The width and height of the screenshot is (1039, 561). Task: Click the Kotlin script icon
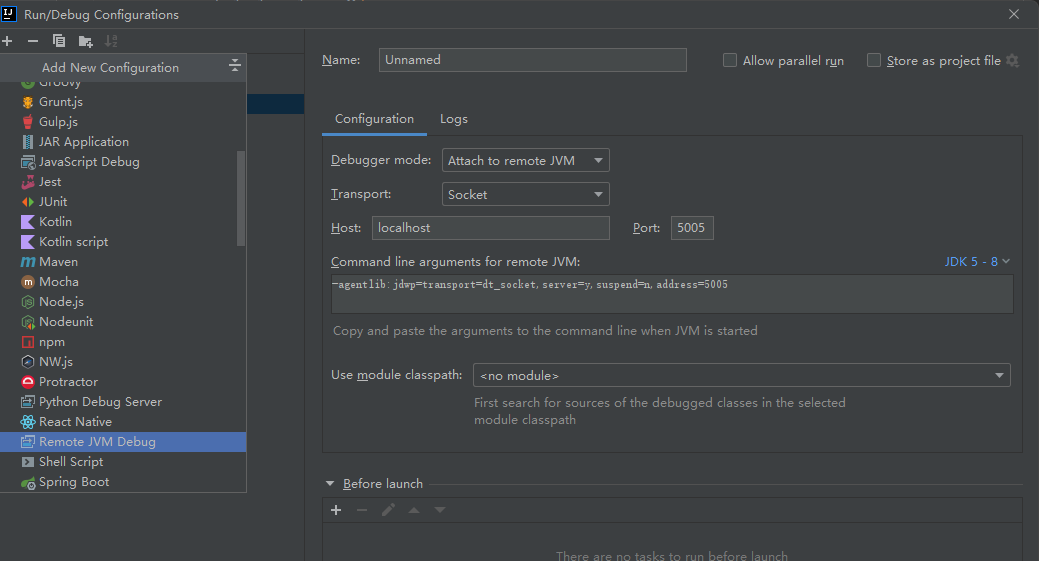(27, 242)
